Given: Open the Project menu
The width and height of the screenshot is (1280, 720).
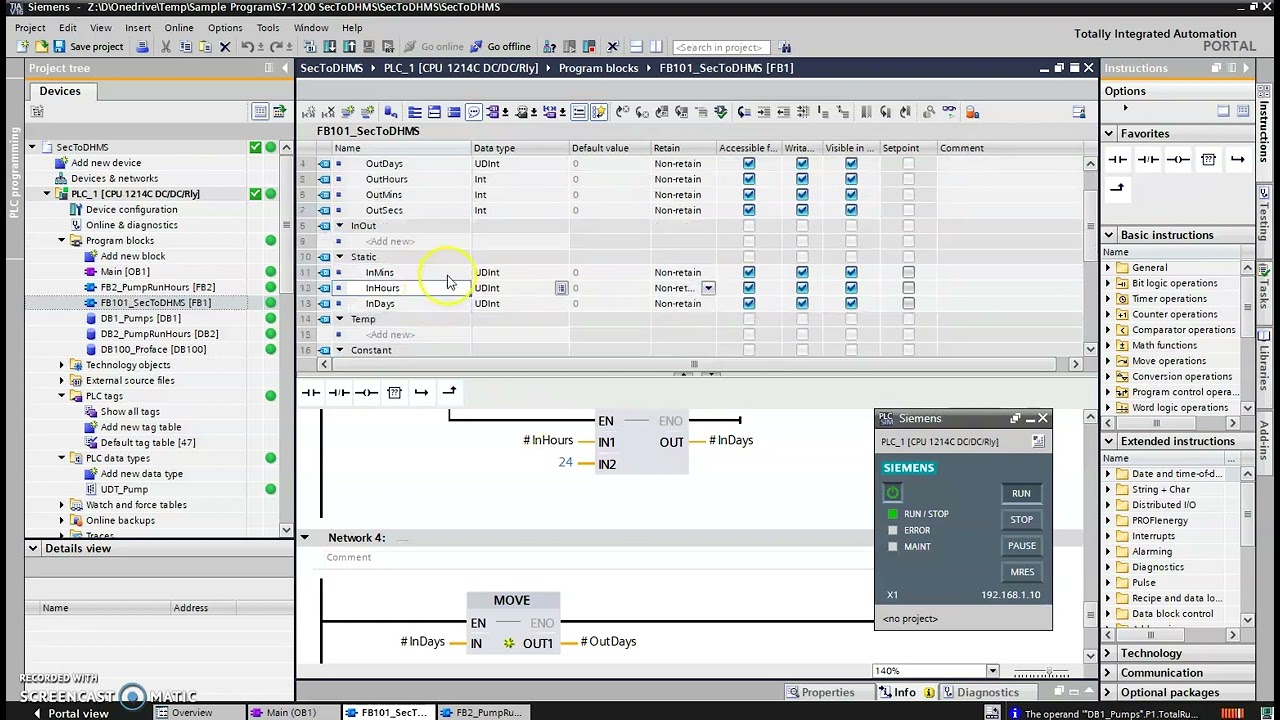Looking at the screenshot, I should [x=30, y=28].
